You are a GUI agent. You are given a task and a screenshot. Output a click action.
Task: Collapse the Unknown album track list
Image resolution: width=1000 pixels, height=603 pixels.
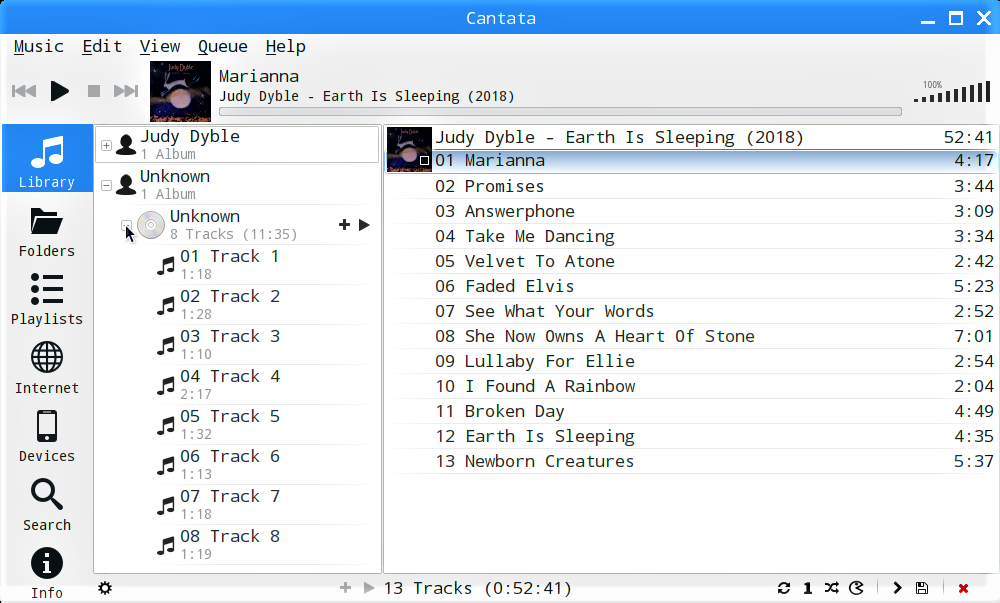tap(126, 226)
